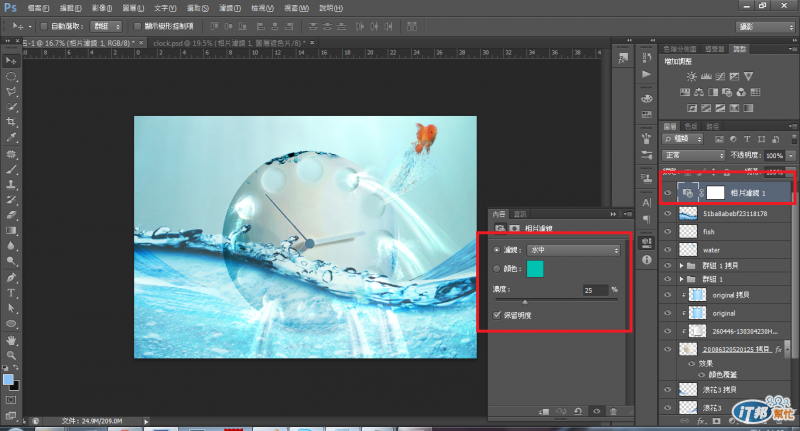Open layer style fx menu at Layers bottom
This screenshot has width=800, height=431.
pos(701,421)
